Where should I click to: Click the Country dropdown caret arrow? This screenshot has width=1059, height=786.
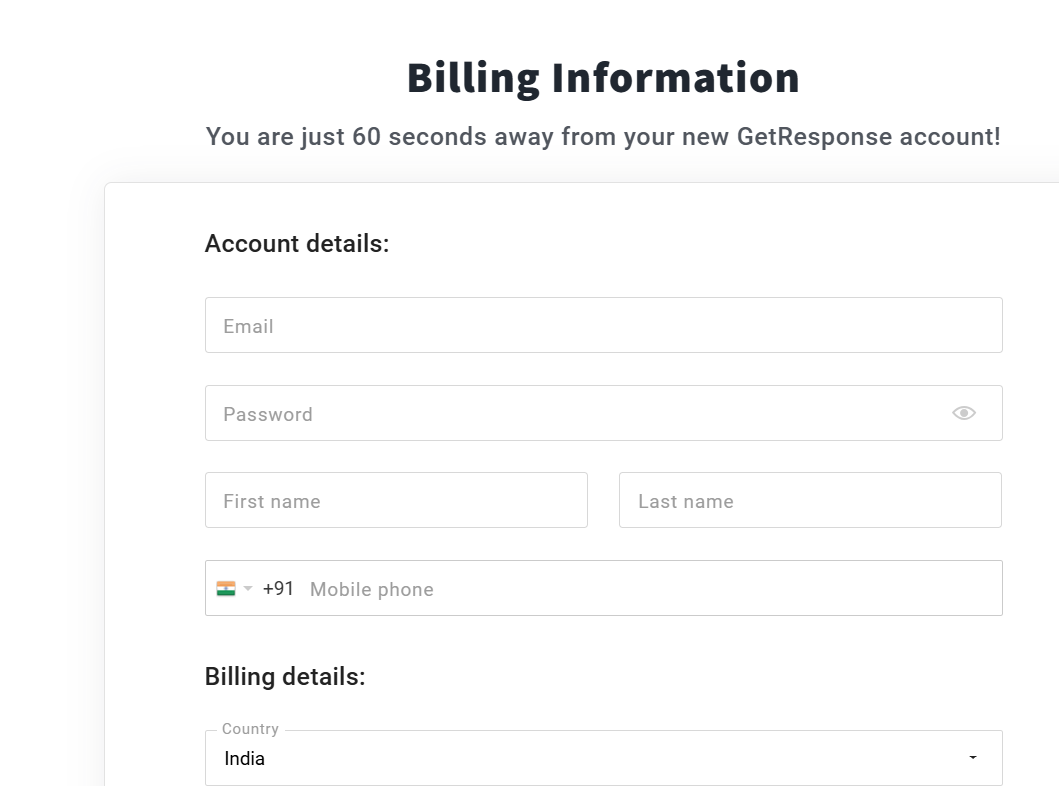click(973, 758)
